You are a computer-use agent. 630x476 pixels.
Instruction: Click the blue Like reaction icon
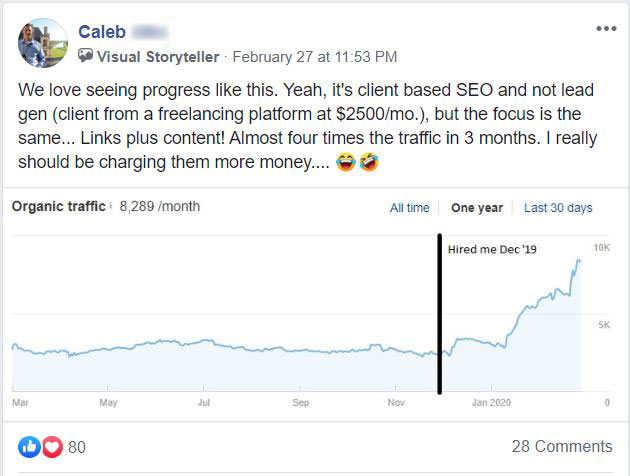pyautogui.click(x=29, y=447)
